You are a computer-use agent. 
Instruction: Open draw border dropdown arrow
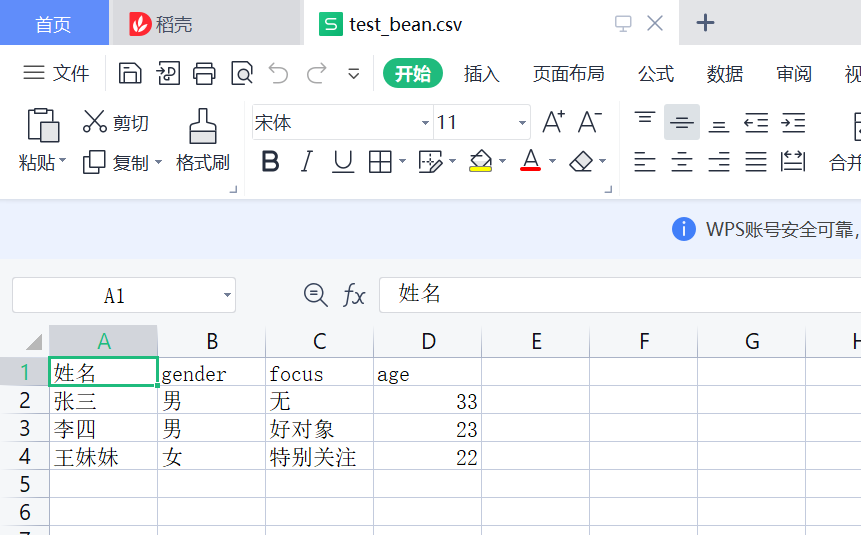click(452, 161)
